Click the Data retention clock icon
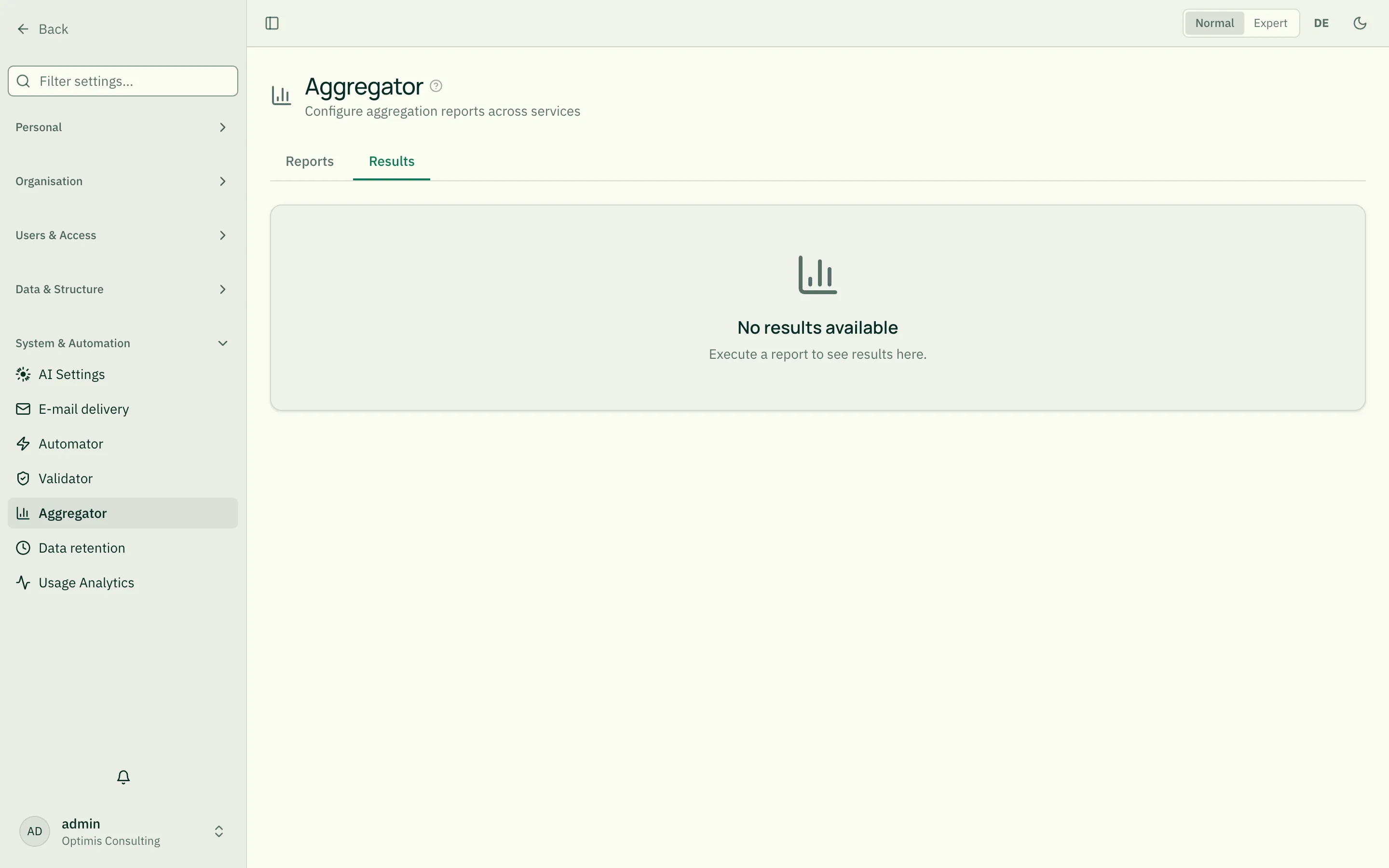1389x868 pixels. click(x=23, y=548)
